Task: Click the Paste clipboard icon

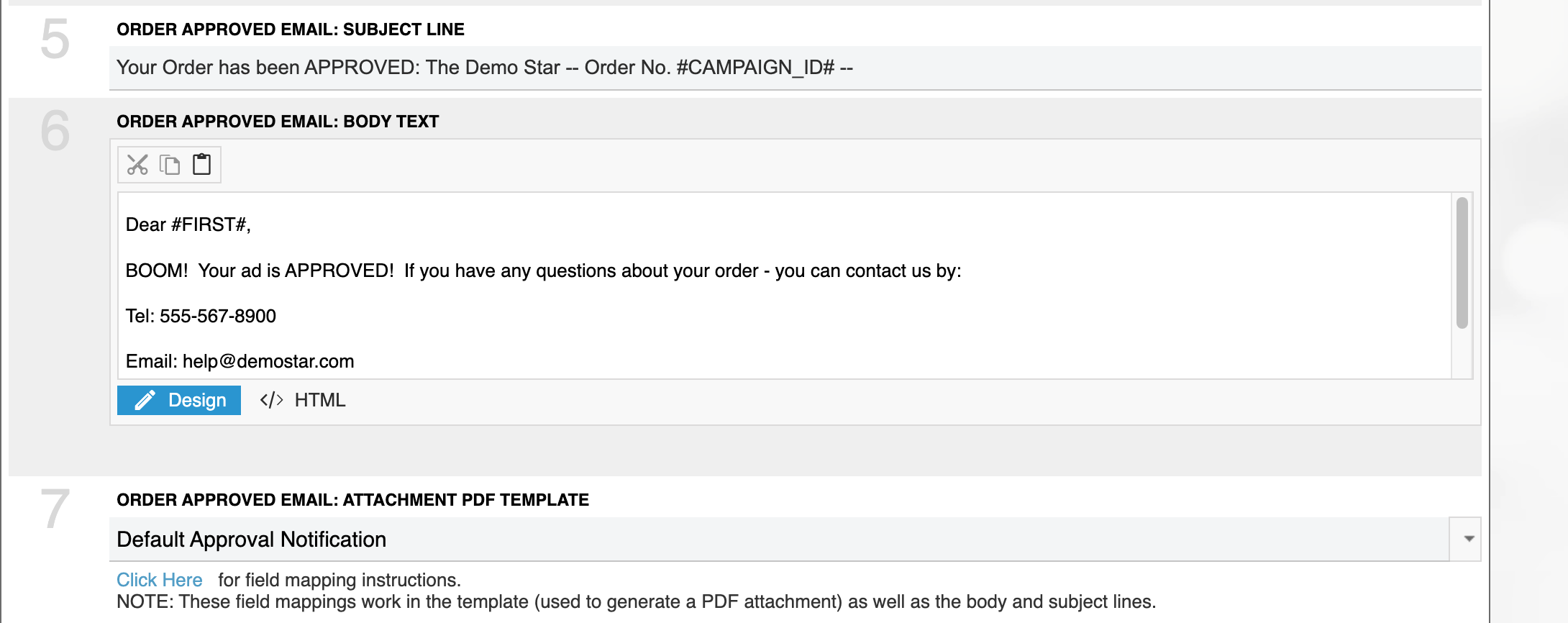Action: [x=202, y=165]
